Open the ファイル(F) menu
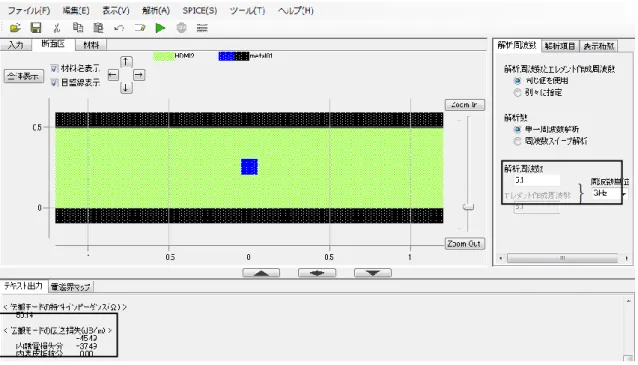Viewport: 638px width, 365px height. click(29, 11)
